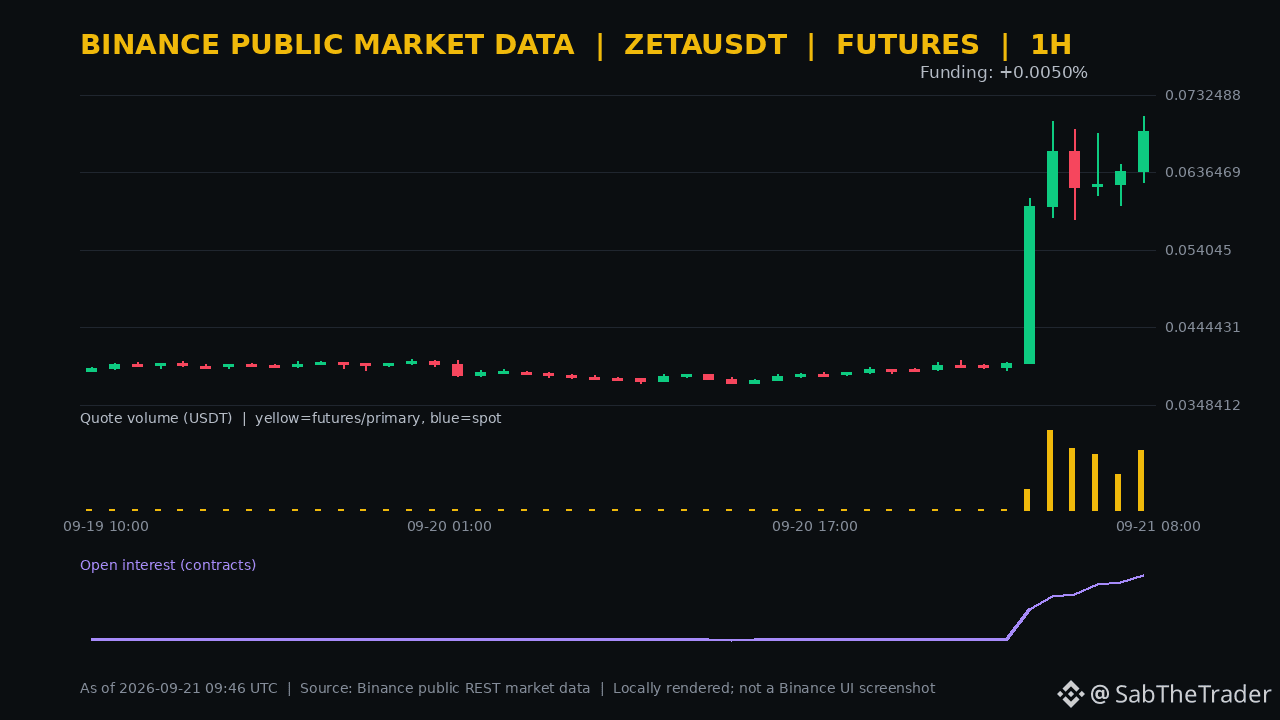
Task: Click the 0.0732488 price axis label
Action: [x=1203, y=95]
